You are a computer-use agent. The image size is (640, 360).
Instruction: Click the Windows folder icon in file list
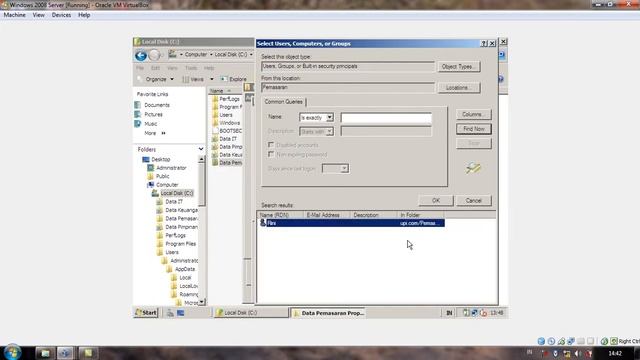[x=215, y=122]
